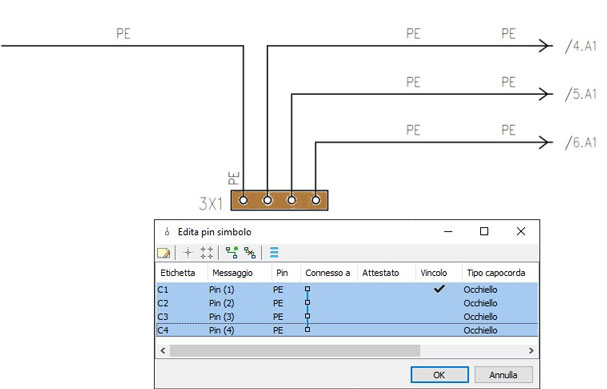Click the scrollbar right arrow
Image resolution: width=607 pixels, height=389 pixels.
click(x=531, y=350)
